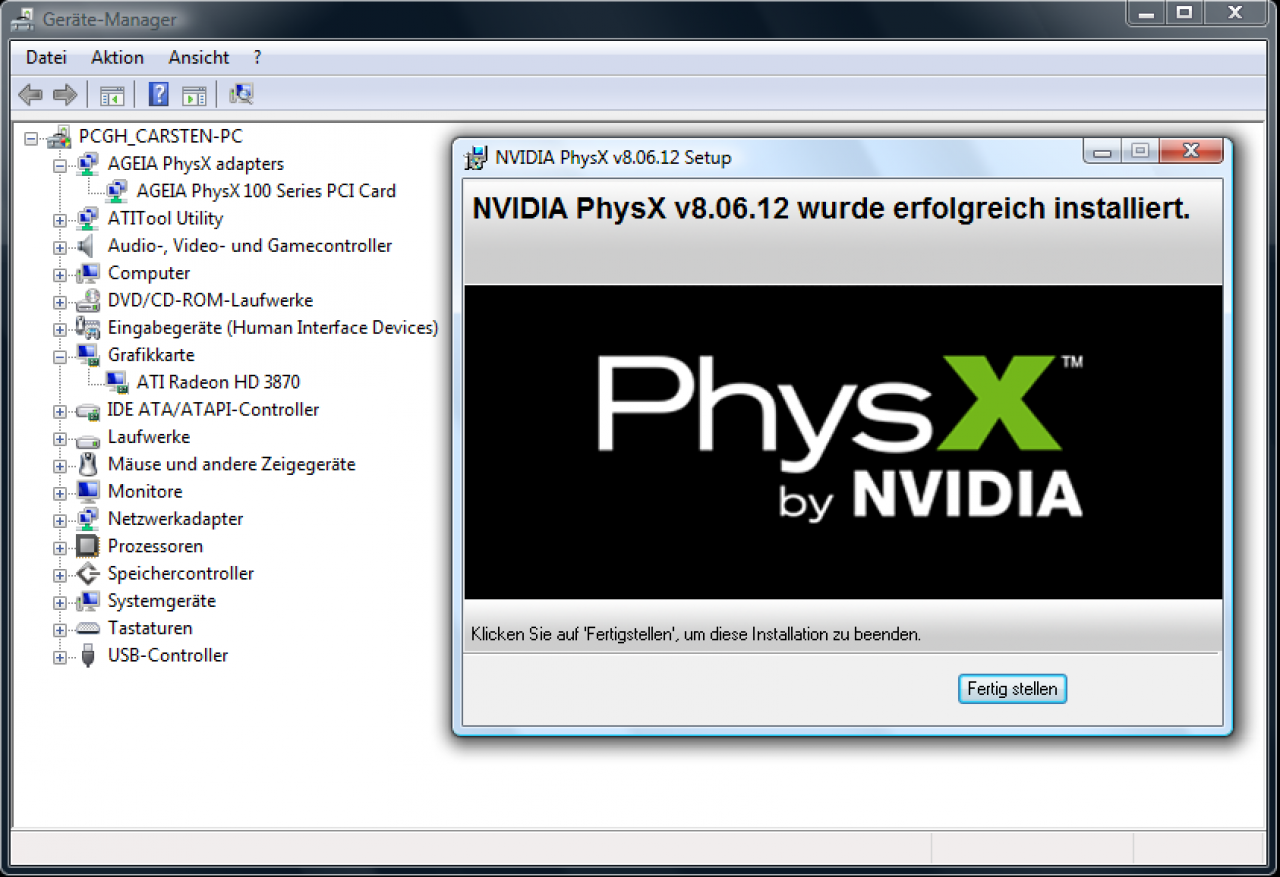Click the Tastaturen keyboard icon

coord(88,628)
